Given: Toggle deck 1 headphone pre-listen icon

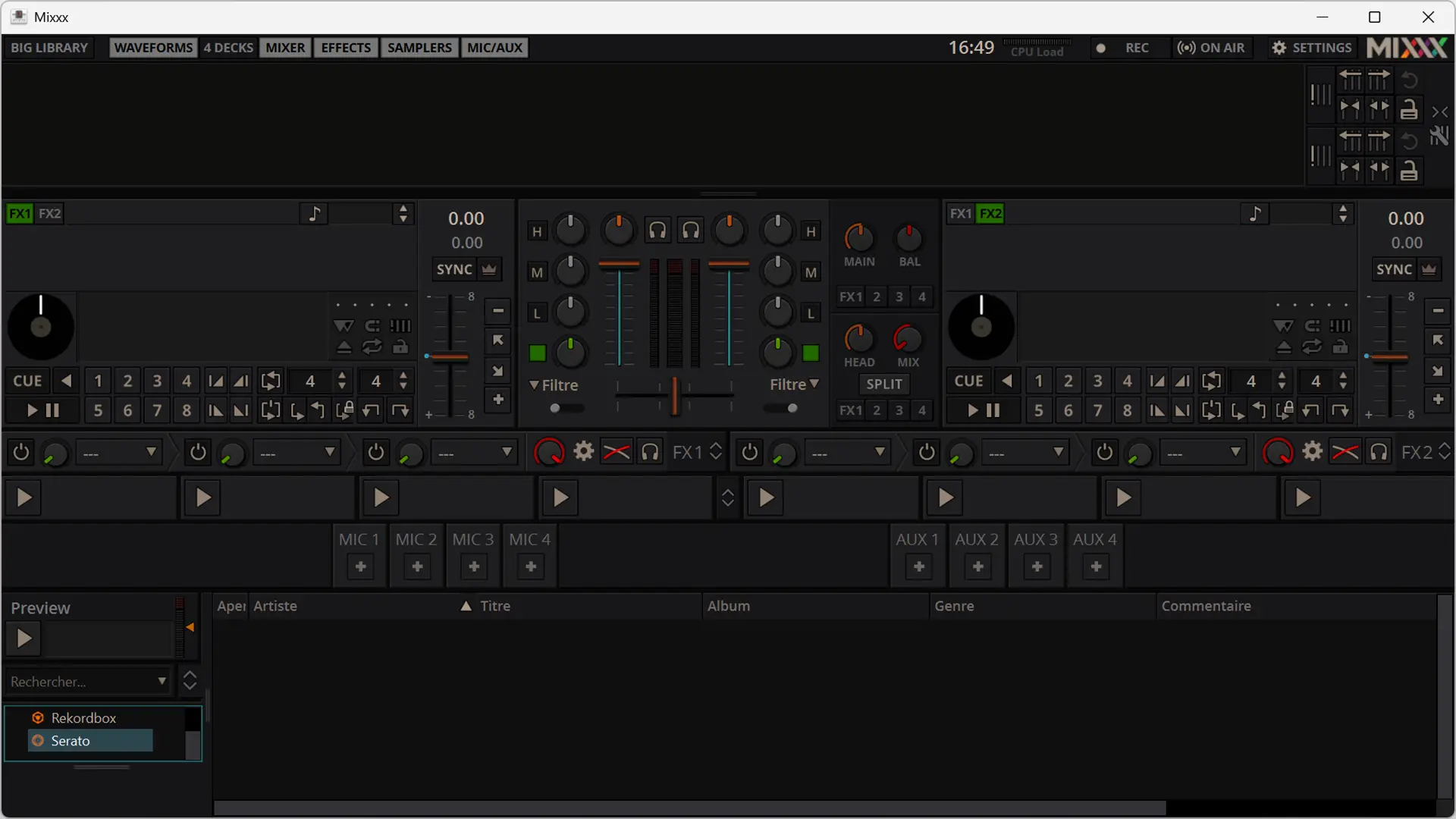Looking at the screenshot, I should click(x=657, y=231).
